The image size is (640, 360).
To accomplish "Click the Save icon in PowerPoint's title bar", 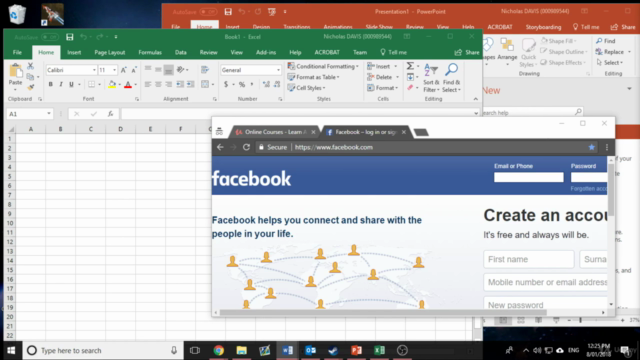I will point(228,12).
